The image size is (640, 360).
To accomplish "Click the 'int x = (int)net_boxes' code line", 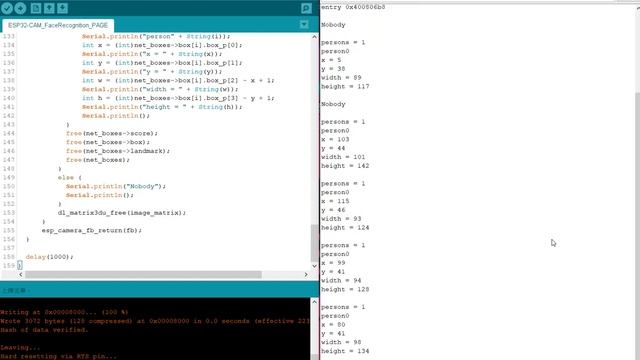I will pos(162,45).
